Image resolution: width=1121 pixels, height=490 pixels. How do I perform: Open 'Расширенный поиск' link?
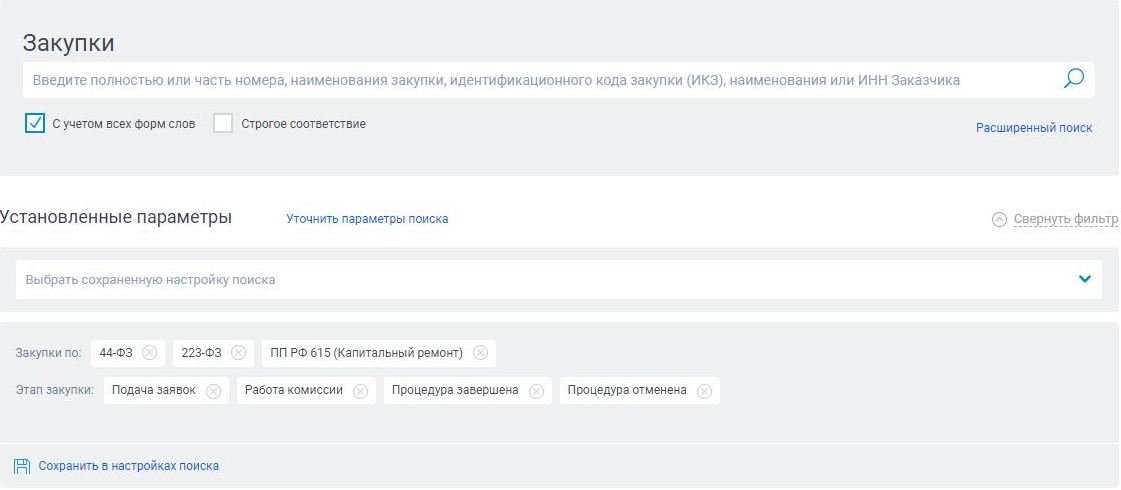1034,128
